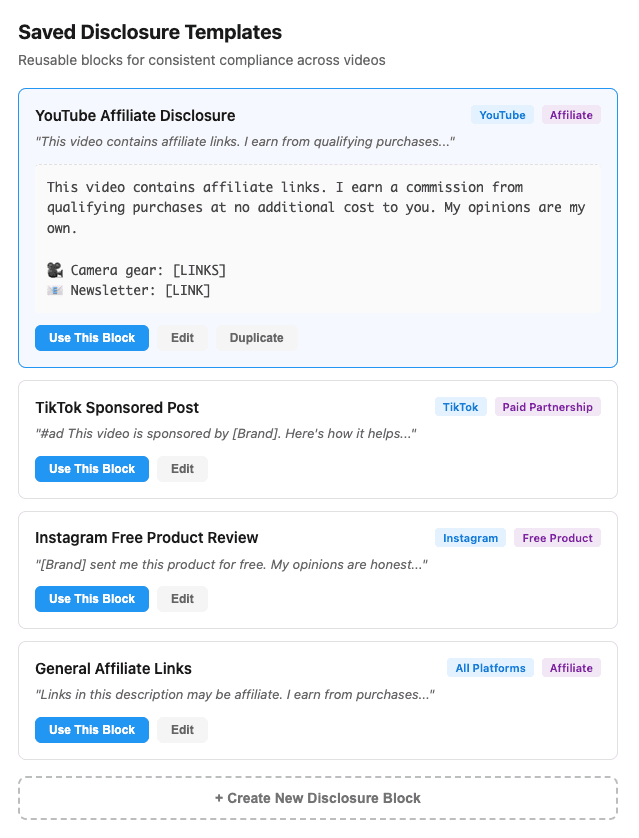
Task: Click the expanded disclosure text preview area
Action: pos(318,238)
